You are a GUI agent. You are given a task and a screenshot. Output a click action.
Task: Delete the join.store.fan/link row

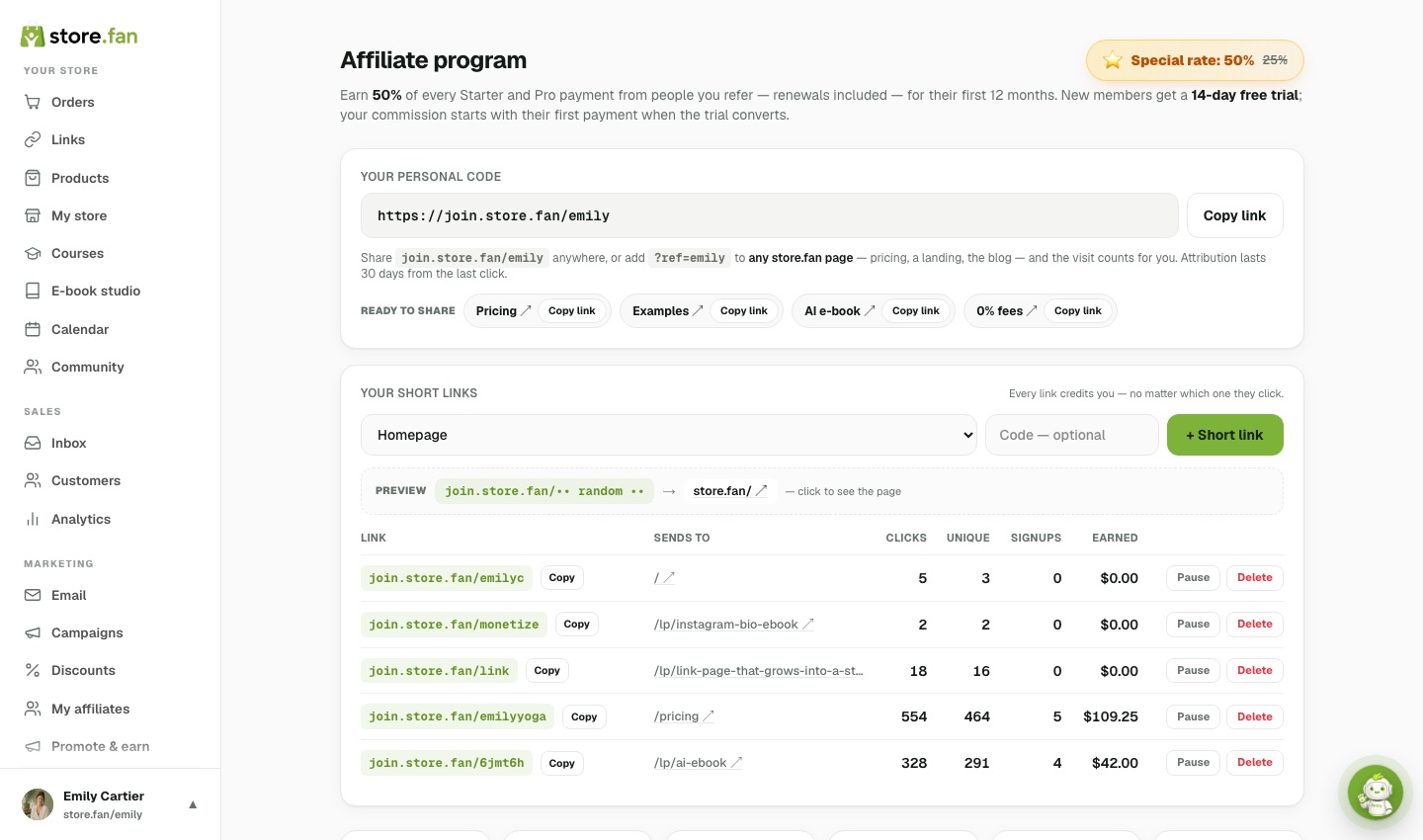click(x=1255, y=670)
